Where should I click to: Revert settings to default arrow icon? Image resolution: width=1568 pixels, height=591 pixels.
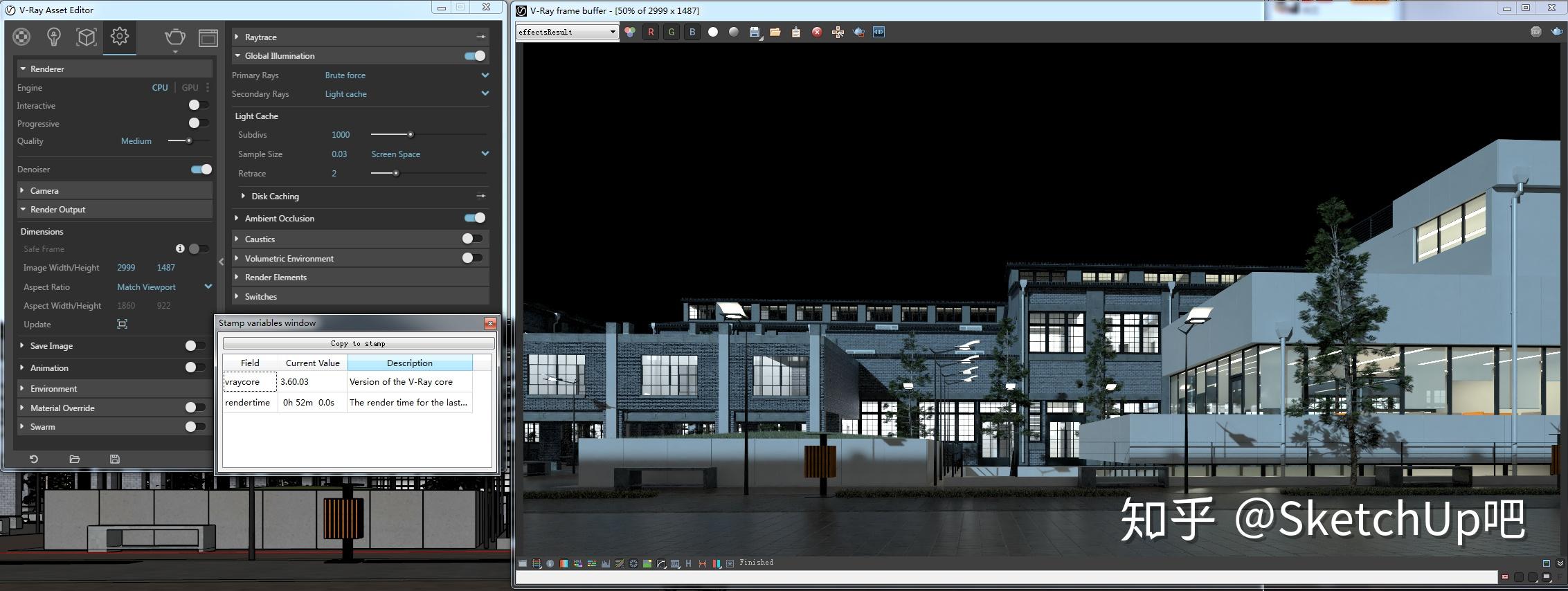point(33,459)
